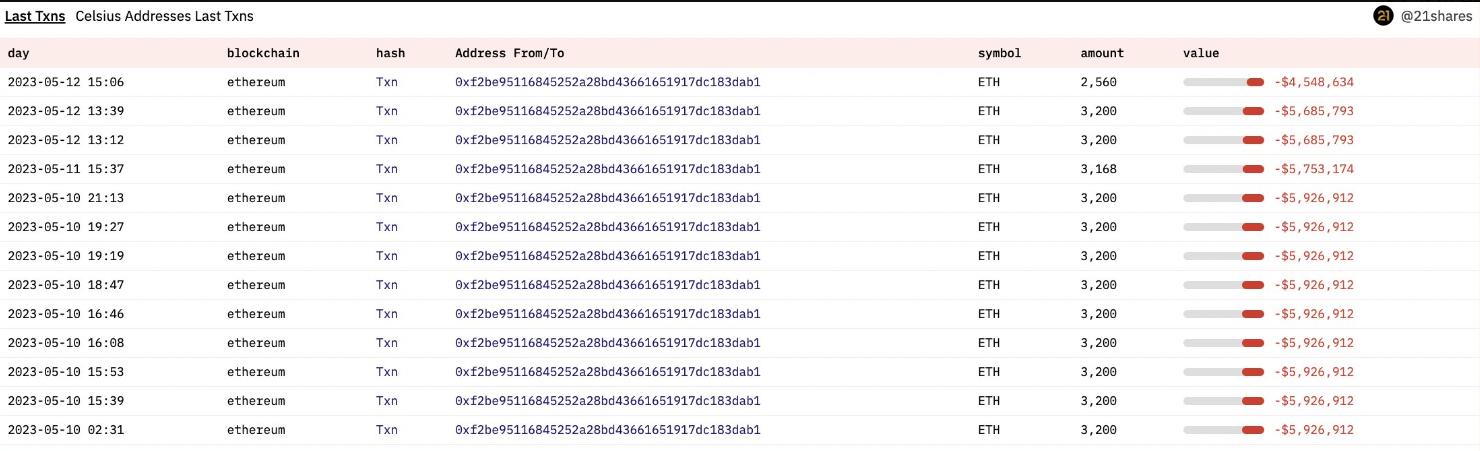
Task: Open Txn link for 2023-05-10 21:13
Action: tap(386, 198)
